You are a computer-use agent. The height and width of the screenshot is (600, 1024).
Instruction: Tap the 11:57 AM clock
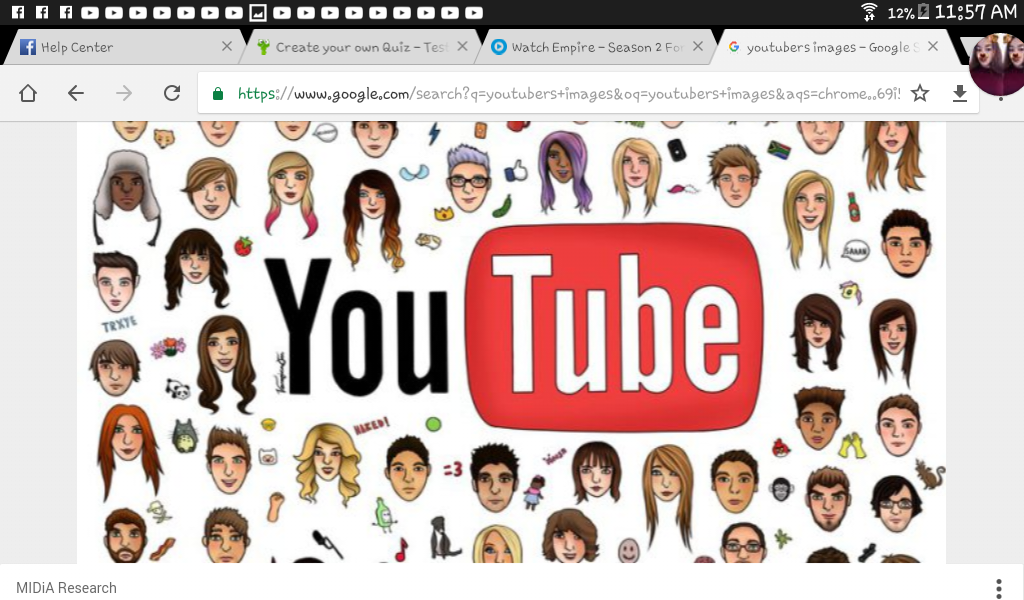tap(976, 12)
